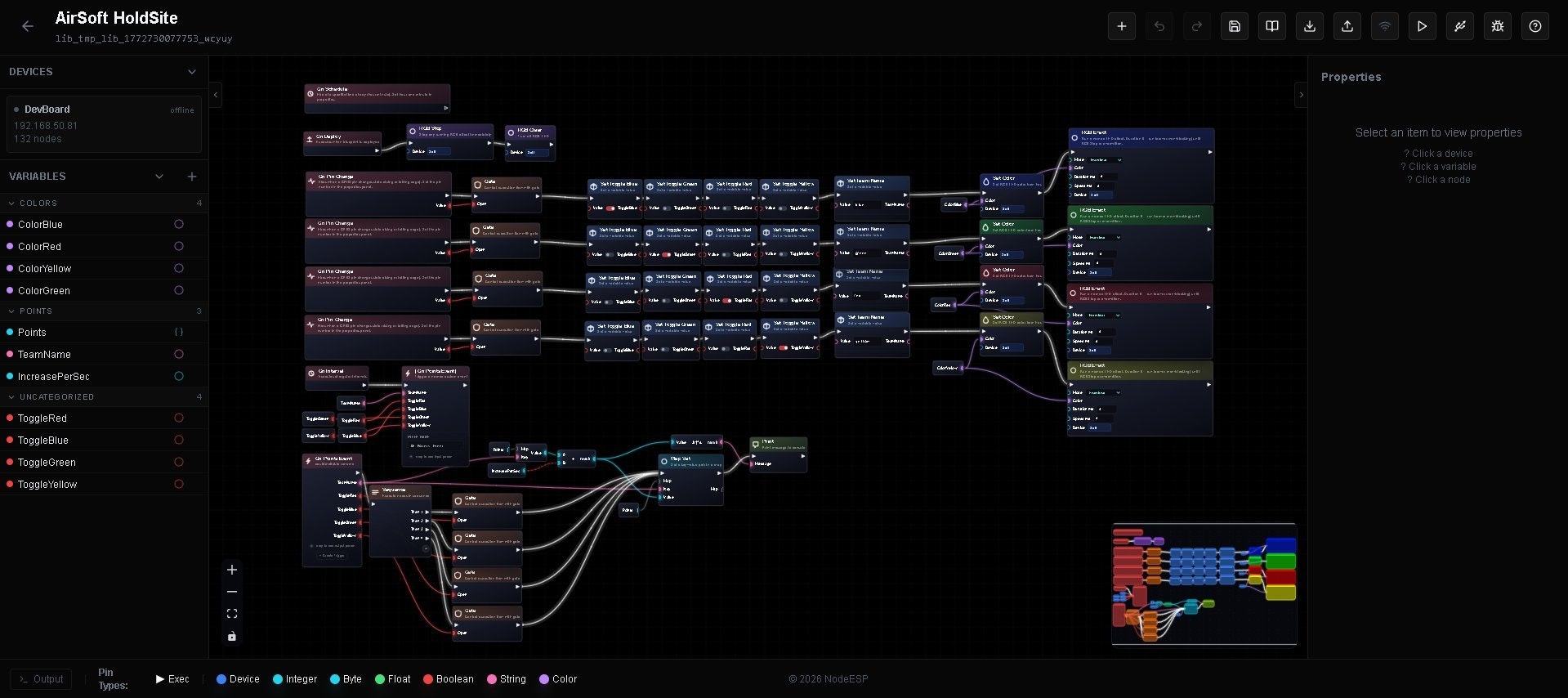This screenshot has height=698, width=1568.
Task: Click the type circle icon on the ColorGreen row
Action: [179, 290]
